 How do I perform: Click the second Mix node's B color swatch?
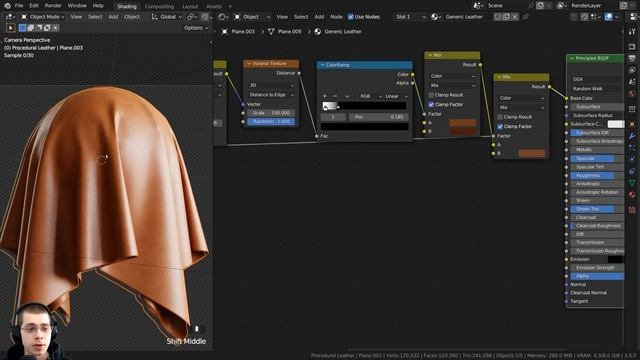coord(531,153)
